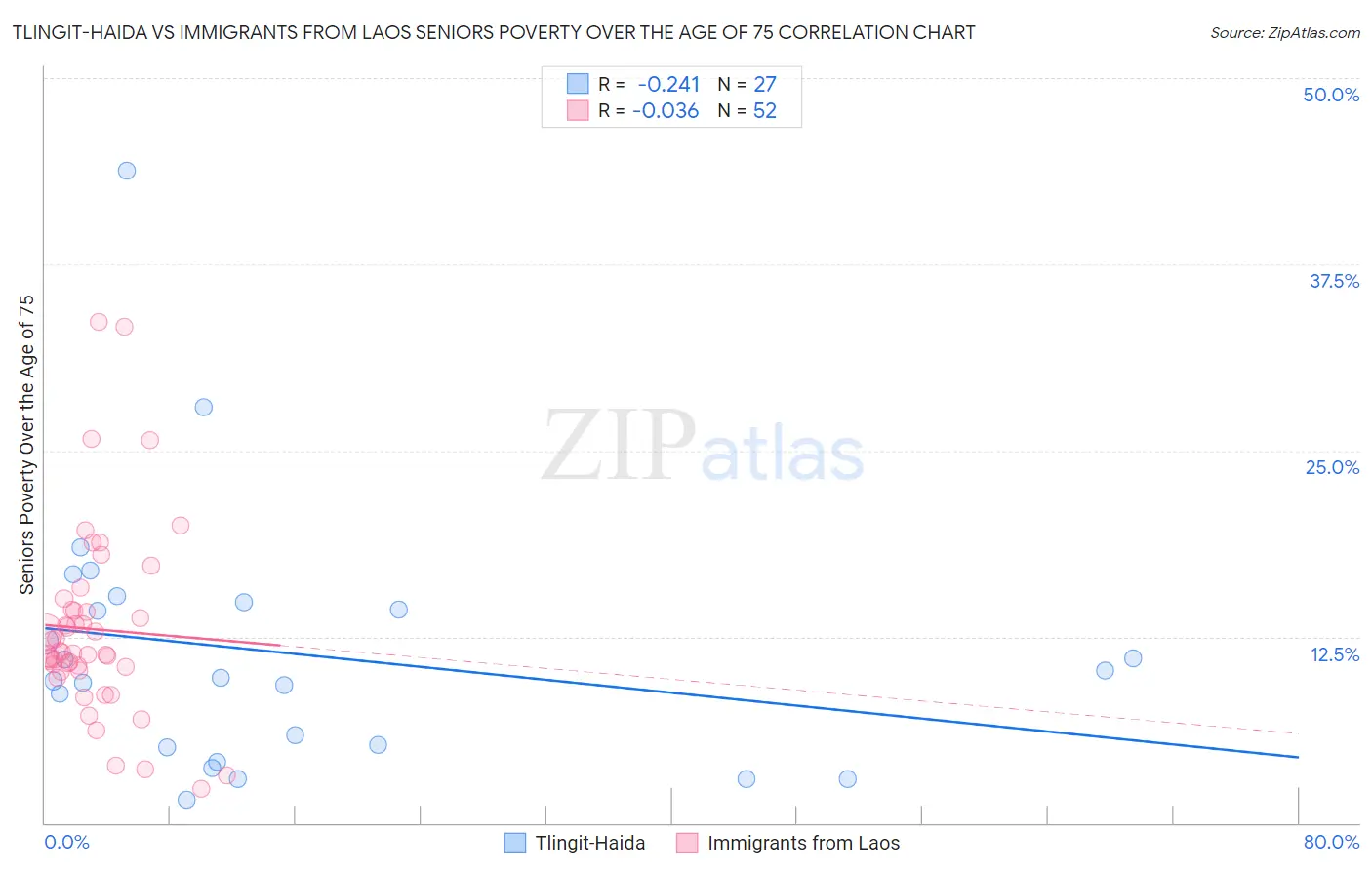The image size is (1372, 870).
Task: Click the ZIPatlas watermark in chart center
Action: pos(703,447)
